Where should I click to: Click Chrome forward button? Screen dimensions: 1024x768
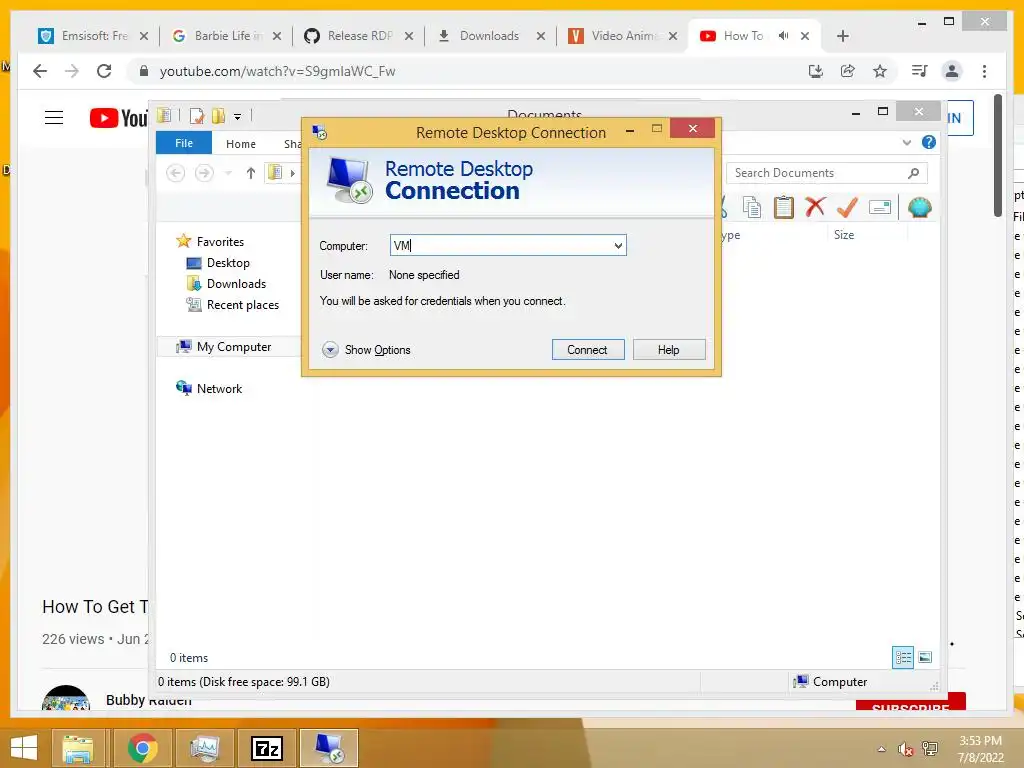(x=72, y=71)
